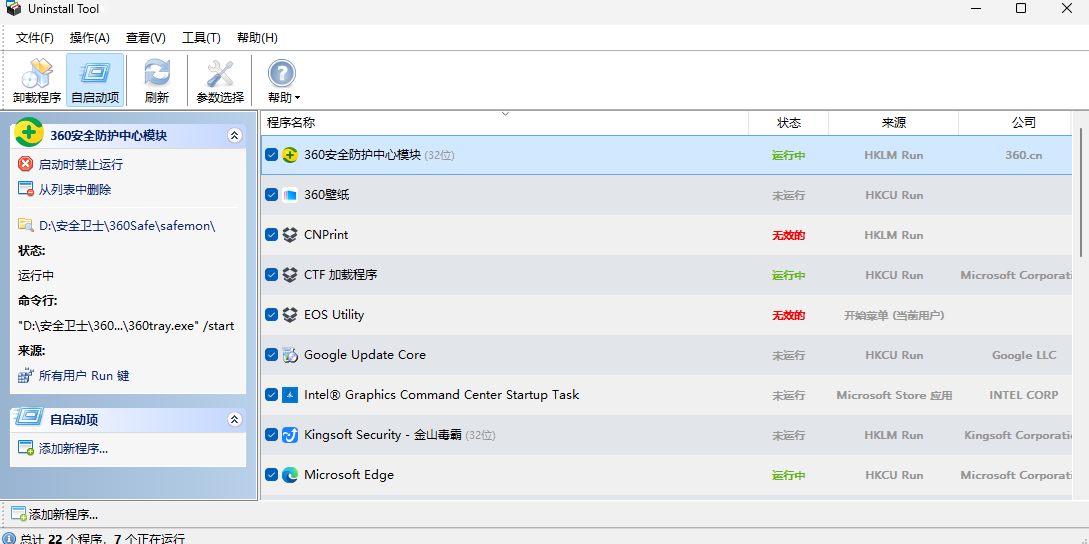1089x544 pixels.
Task: Open the D:\安全卫士\360Safe\safemon\ folder link
Action: [x=127, y=226]
